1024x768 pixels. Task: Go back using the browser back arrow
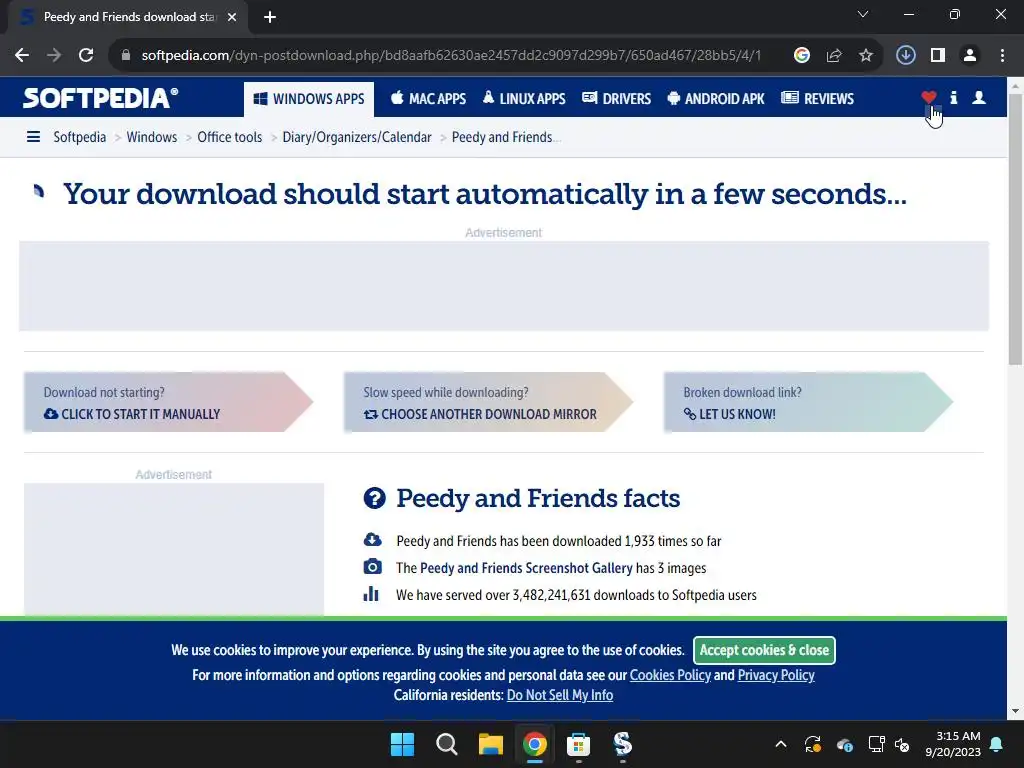22,56
